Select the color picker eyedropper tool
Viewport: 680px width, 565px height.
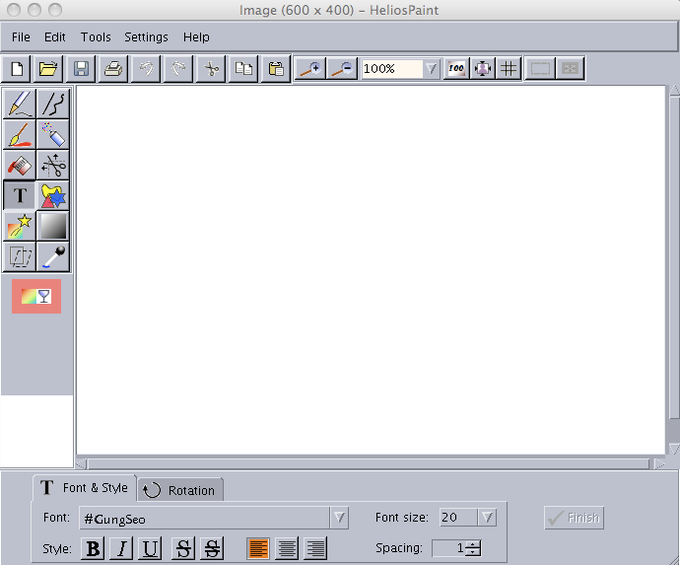(53, 257)
